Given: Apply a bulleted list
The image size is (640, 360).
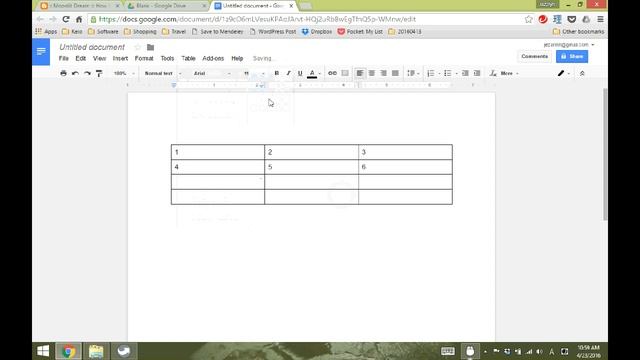Looking at the screenshot, I should pyautogui.click(x=448, y=73).
